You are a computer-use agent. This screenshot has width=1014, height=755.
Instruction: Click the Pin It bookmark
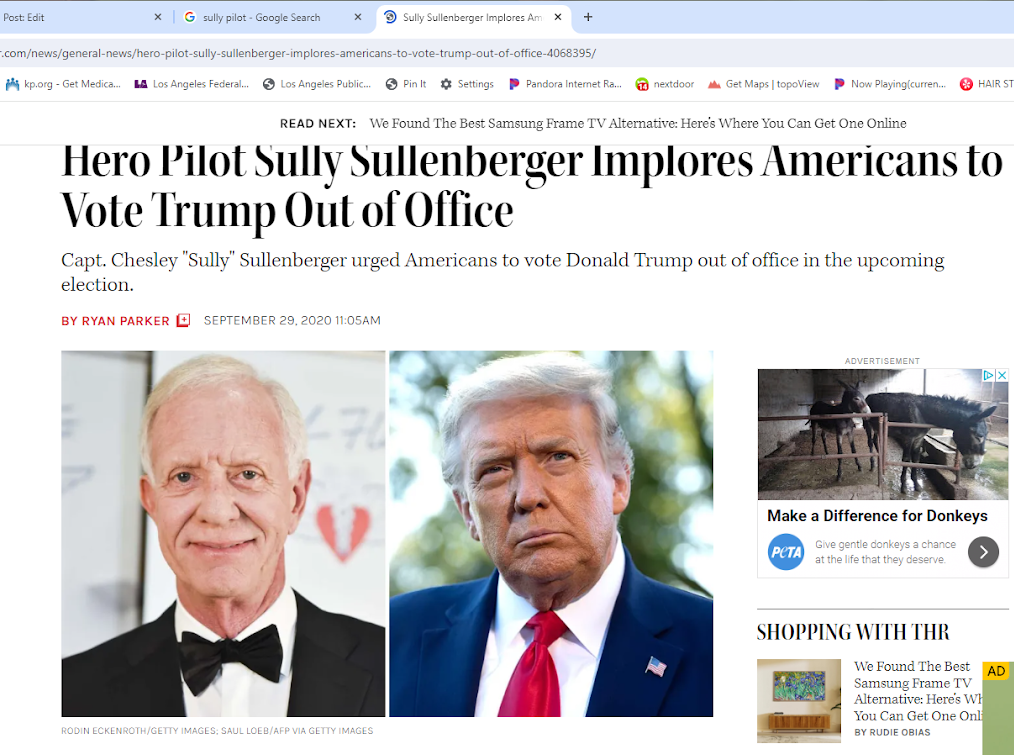[406, 84]
